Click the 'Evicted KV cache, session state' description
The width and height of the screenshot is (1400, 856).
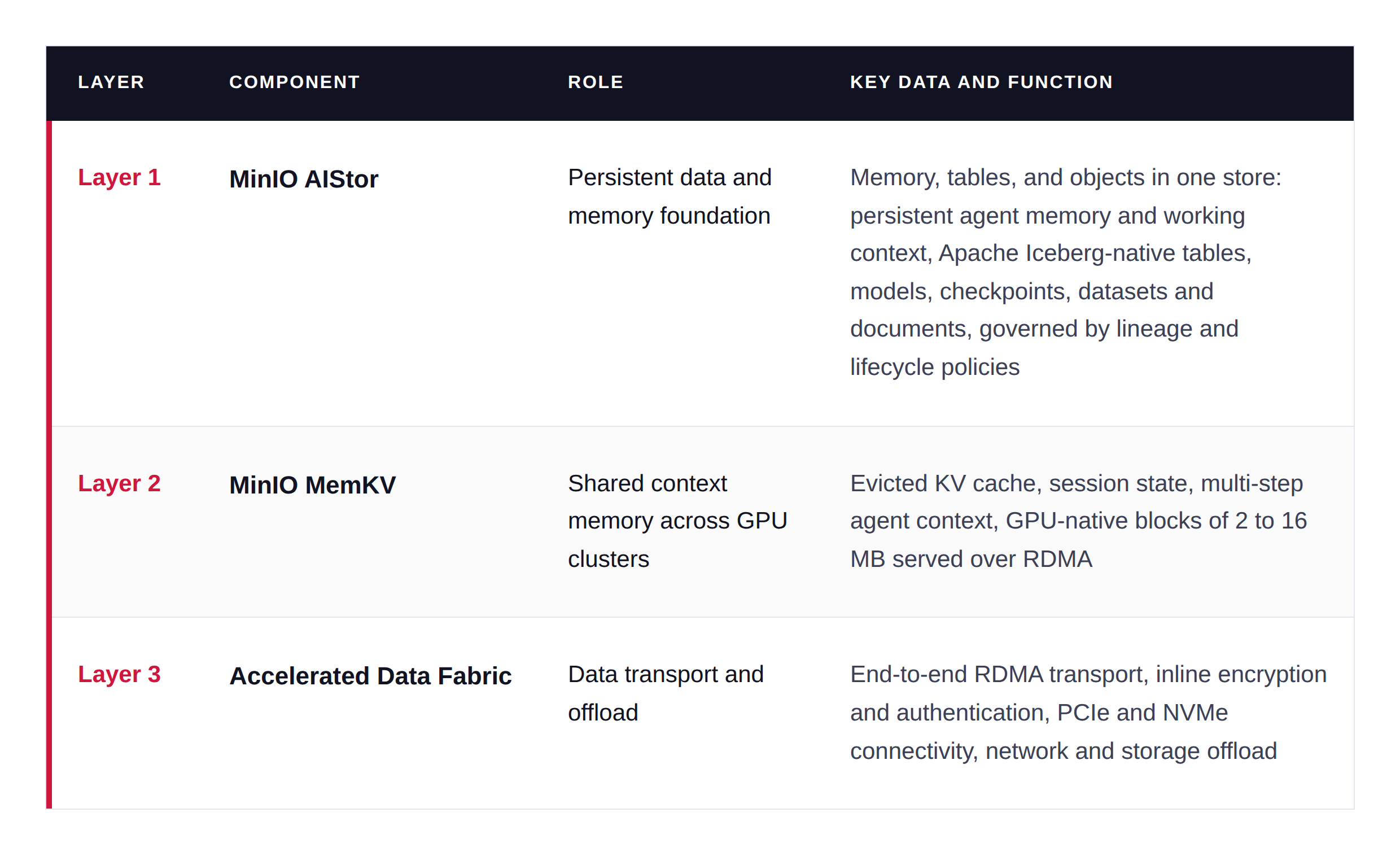(1078, 521)
